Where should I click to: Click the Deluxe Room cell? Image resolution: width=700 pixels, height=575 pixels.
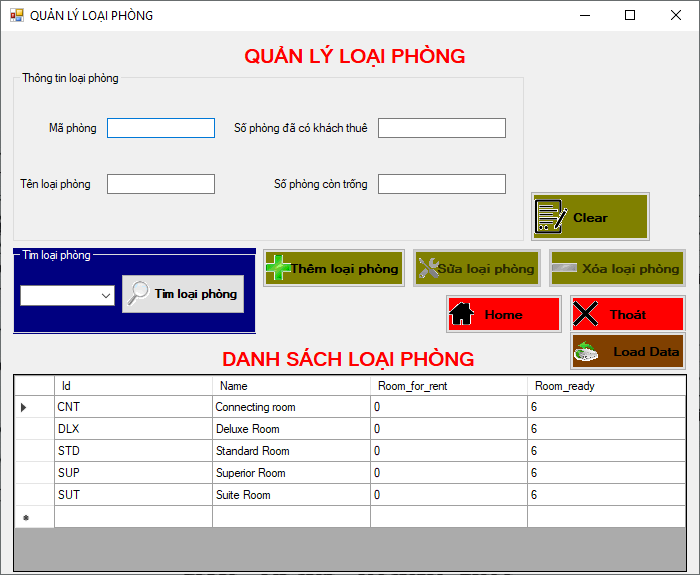click(x=292, y=429)
